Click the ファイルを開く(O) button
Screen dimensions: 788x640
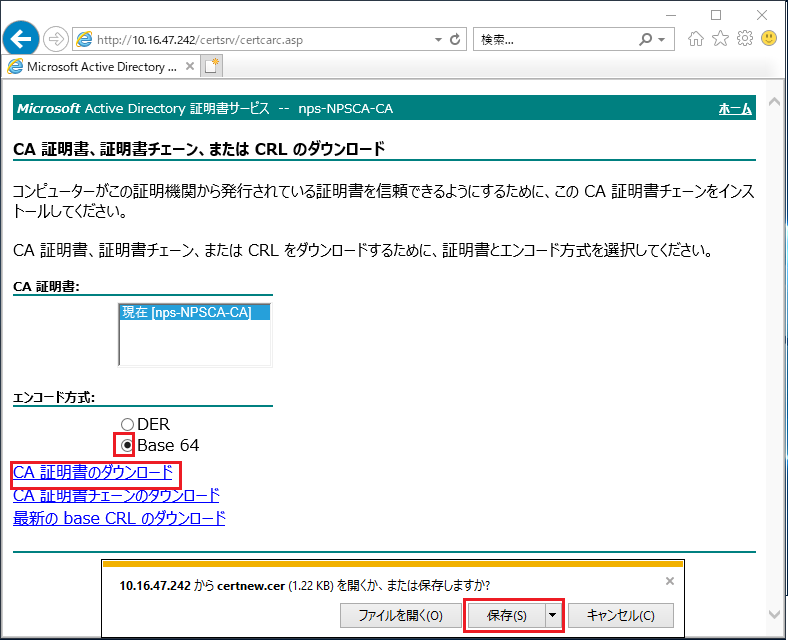click(x=401, y=615)
